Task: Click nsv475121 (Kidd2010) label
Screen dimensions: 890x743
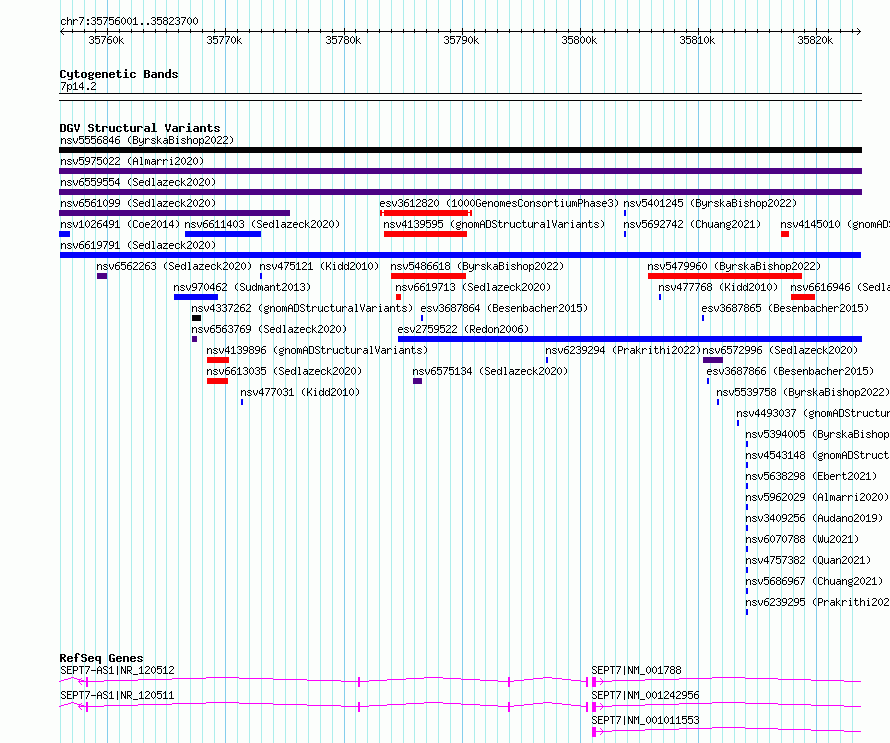Action: [x=319, y=266]
